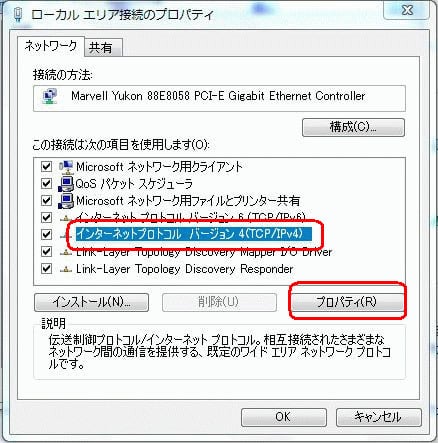The width and height of the screenshot is (438, 443).
Task: Toggle the TCP/IPv4 protocol checkbox
Action: pyautogui.click(x=46, y=234)
